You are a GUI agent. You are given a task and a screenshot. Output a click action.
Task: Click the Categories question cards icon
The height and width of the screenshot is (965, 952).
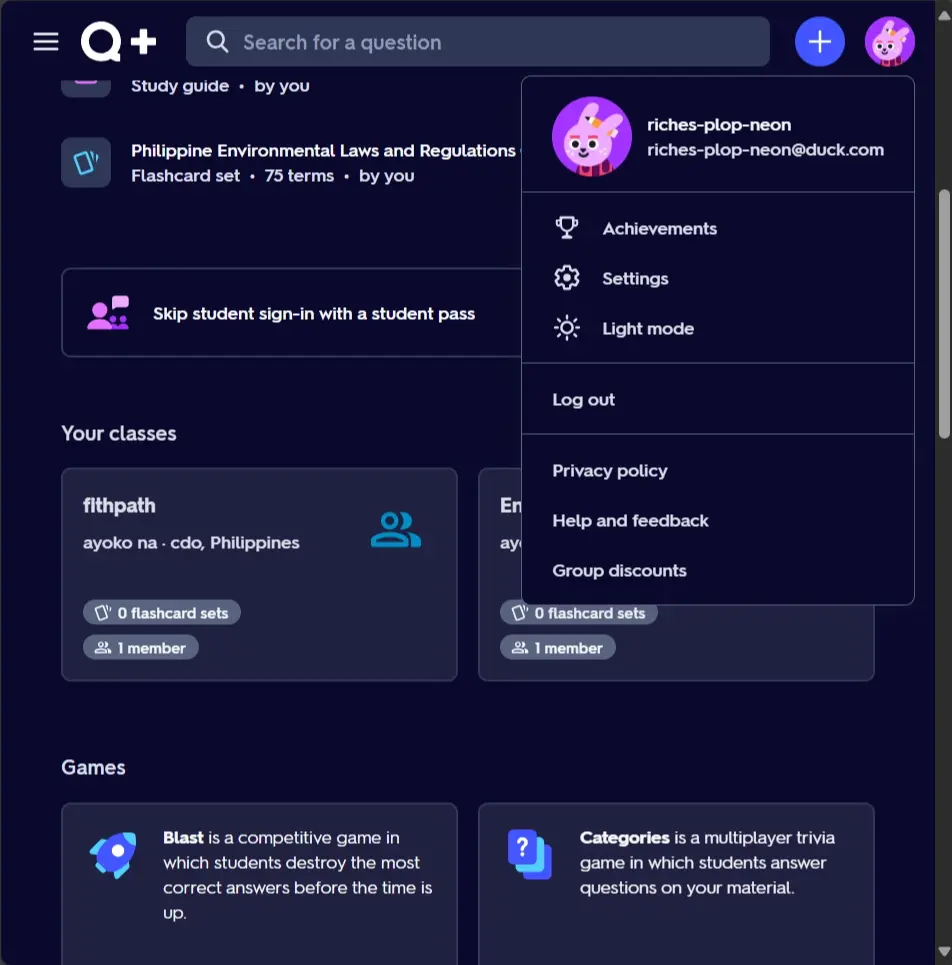tap(530, 854)
